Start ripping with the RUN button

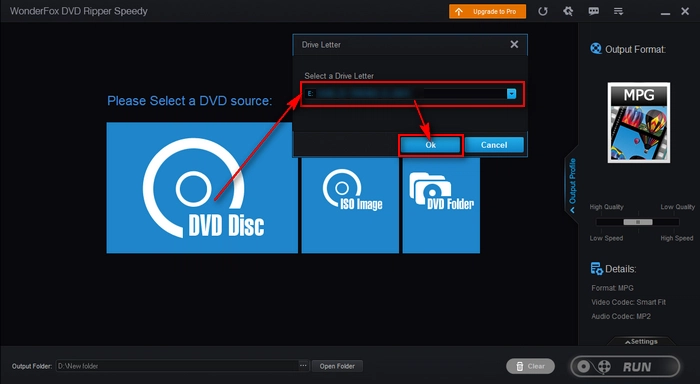(625, 367)
